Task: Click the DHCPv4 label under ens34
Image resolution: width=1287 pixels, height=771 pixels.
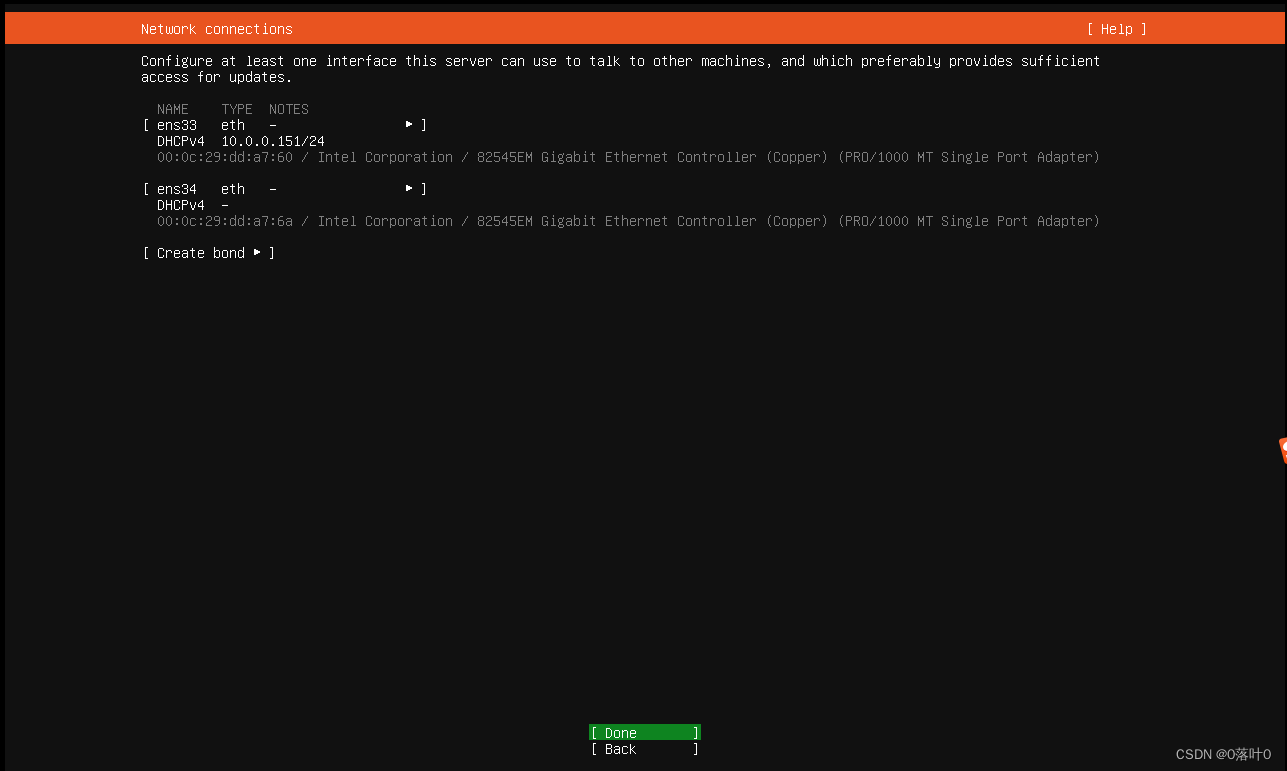Action: click(180, 205)
